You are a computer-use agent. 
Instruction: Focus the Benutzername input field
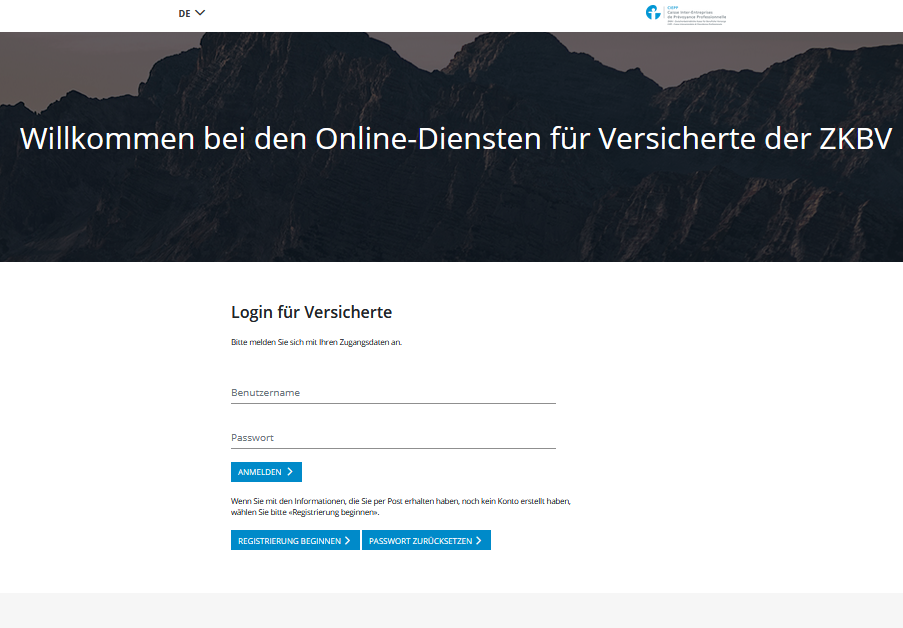[x=393, y=393]
